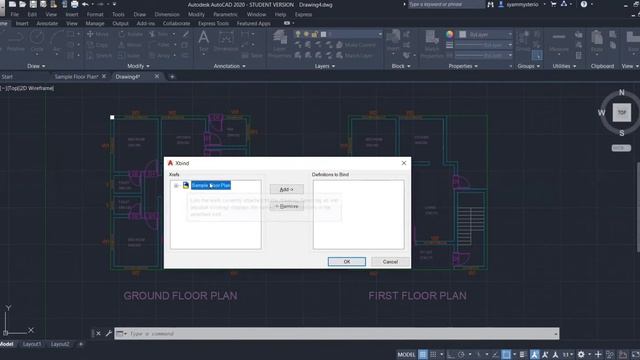Open the Format menu
Image resolution: width=640 pixels, height=360 pixels.
(x=95, y=14)
